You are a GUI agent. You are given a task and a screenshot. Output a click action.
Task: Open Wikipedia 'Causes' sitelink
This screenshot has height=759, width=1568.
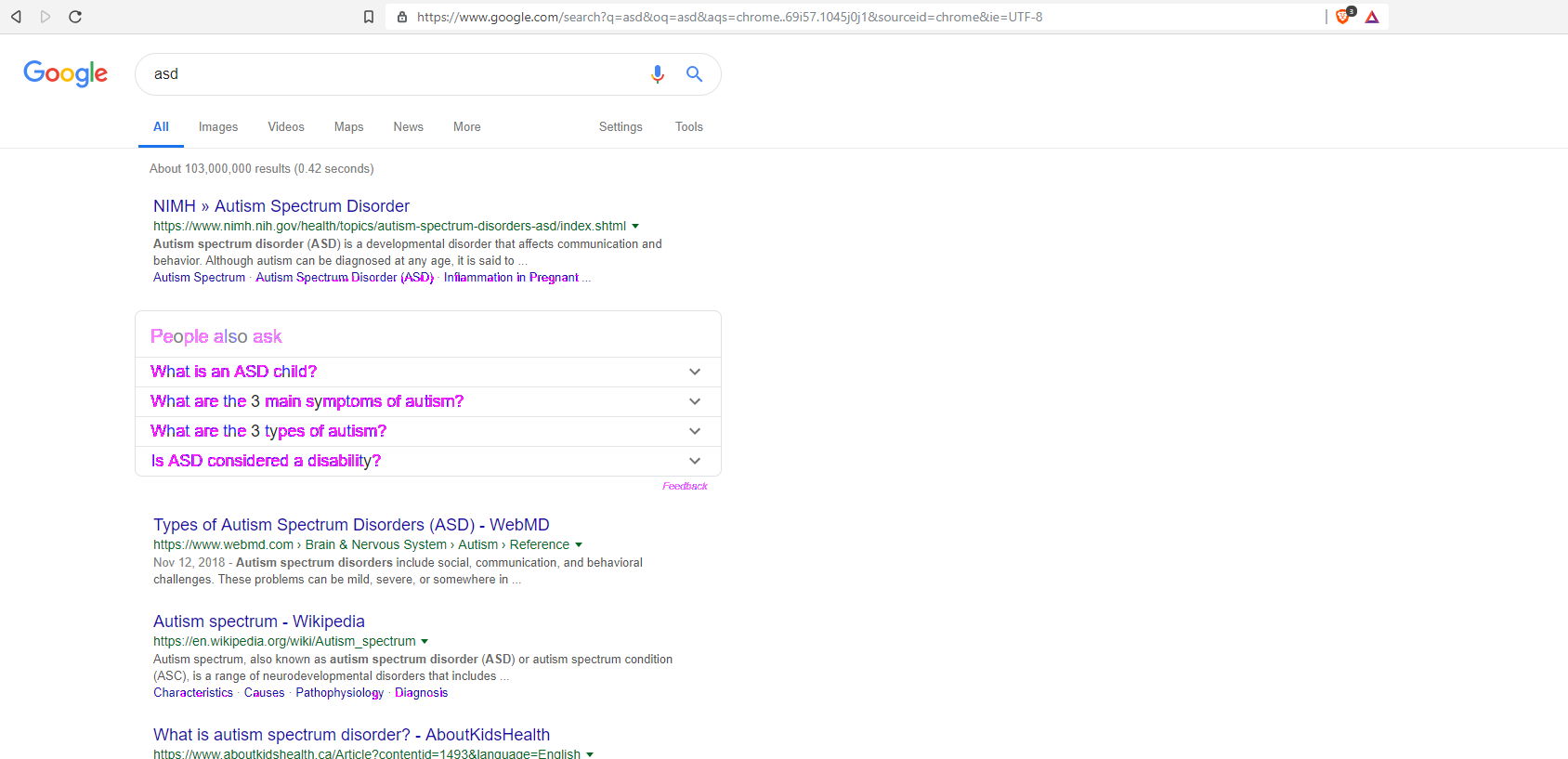(265, 693)
